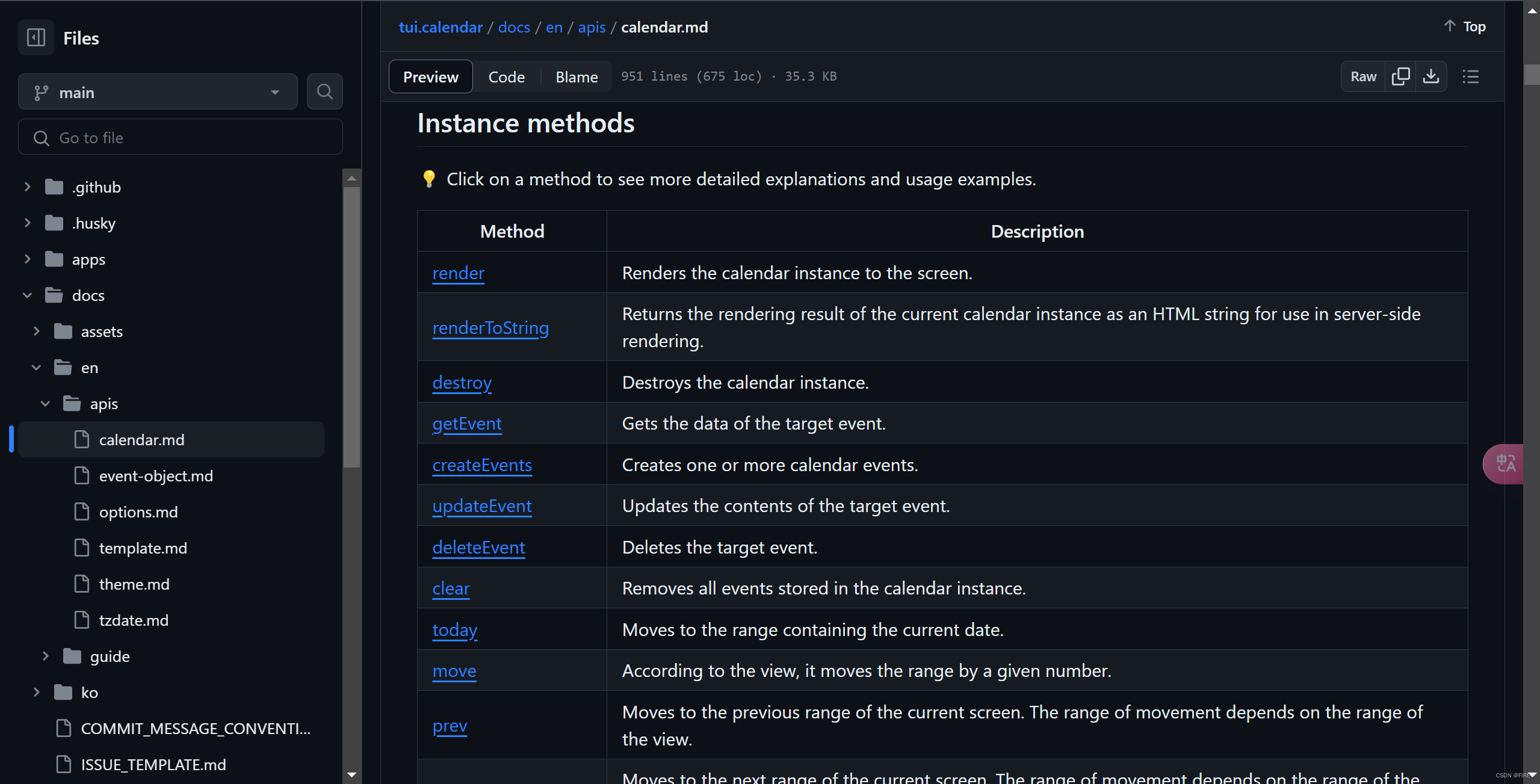Click in the Go to file field
Image resolution: width=1540 pixels, height=784 pixels.
coord(181,138)
